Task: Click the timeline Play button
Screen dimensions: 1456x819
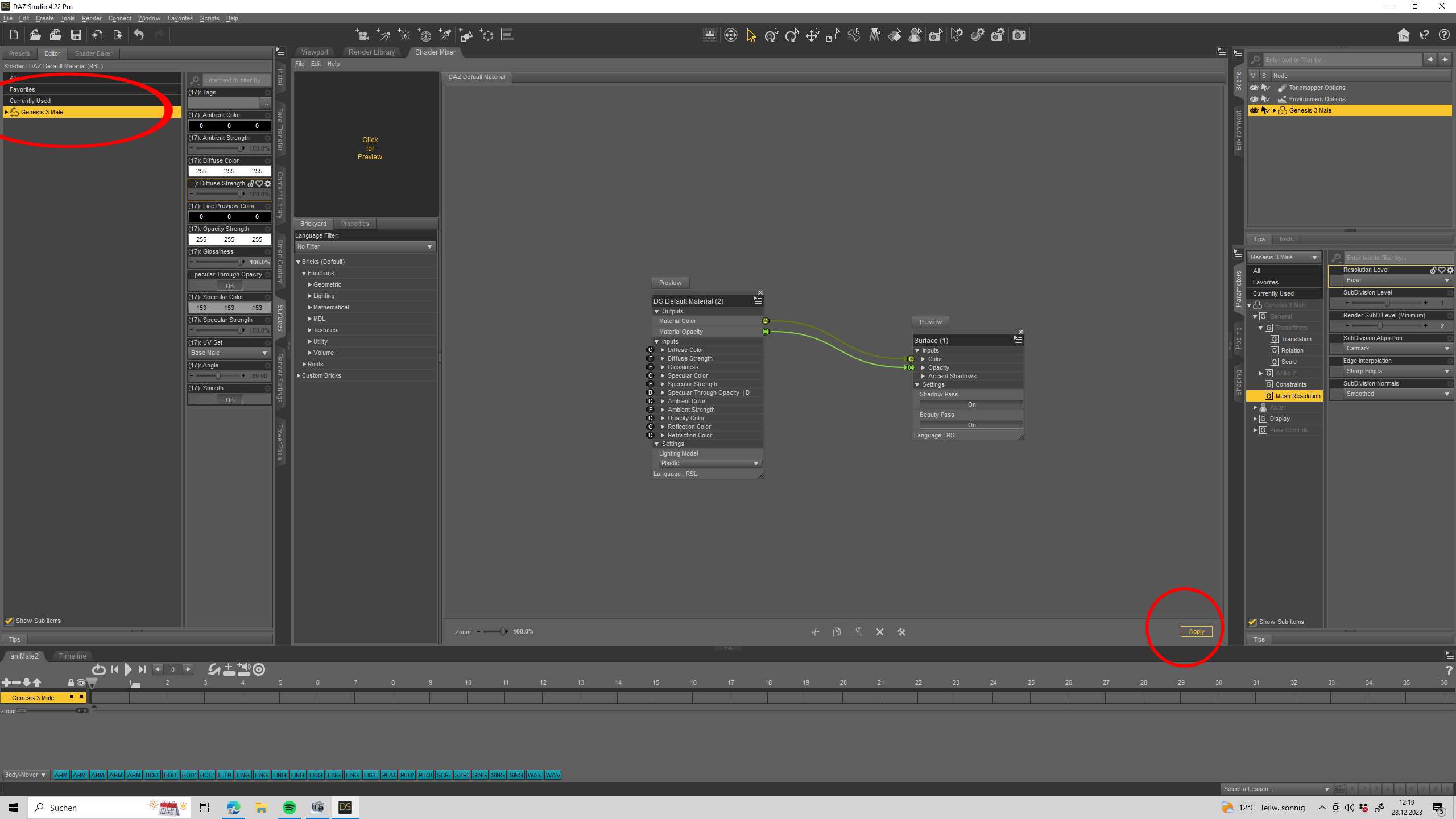Action: click(x=128, y=669)
